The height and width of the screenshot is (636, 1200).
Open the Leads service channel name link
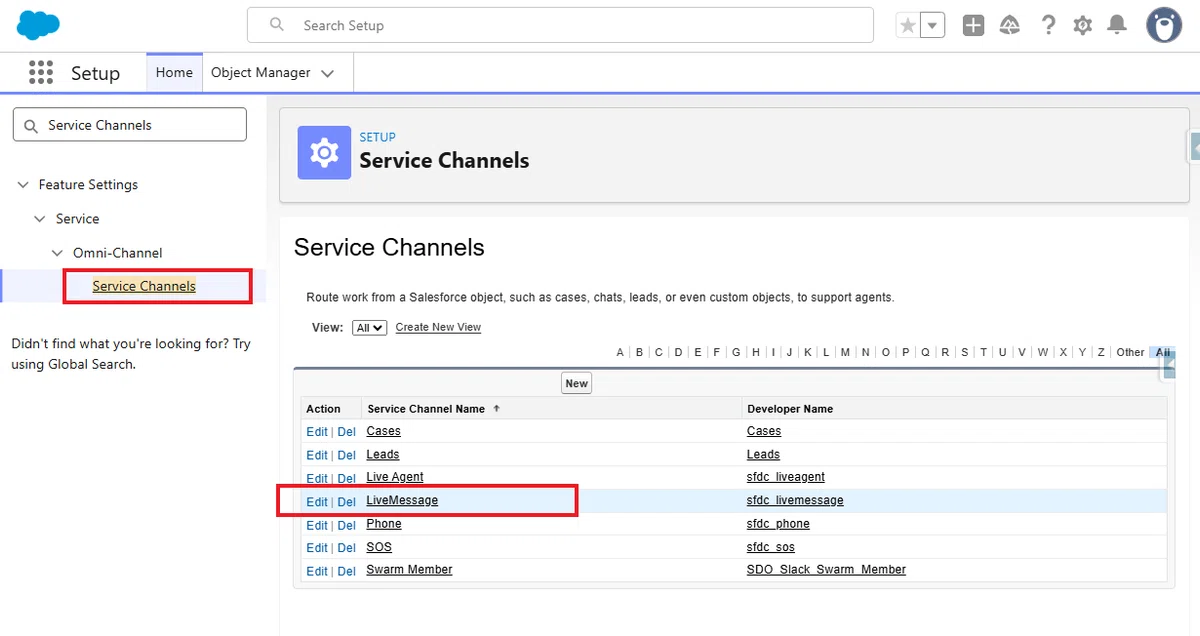point(383,454)
